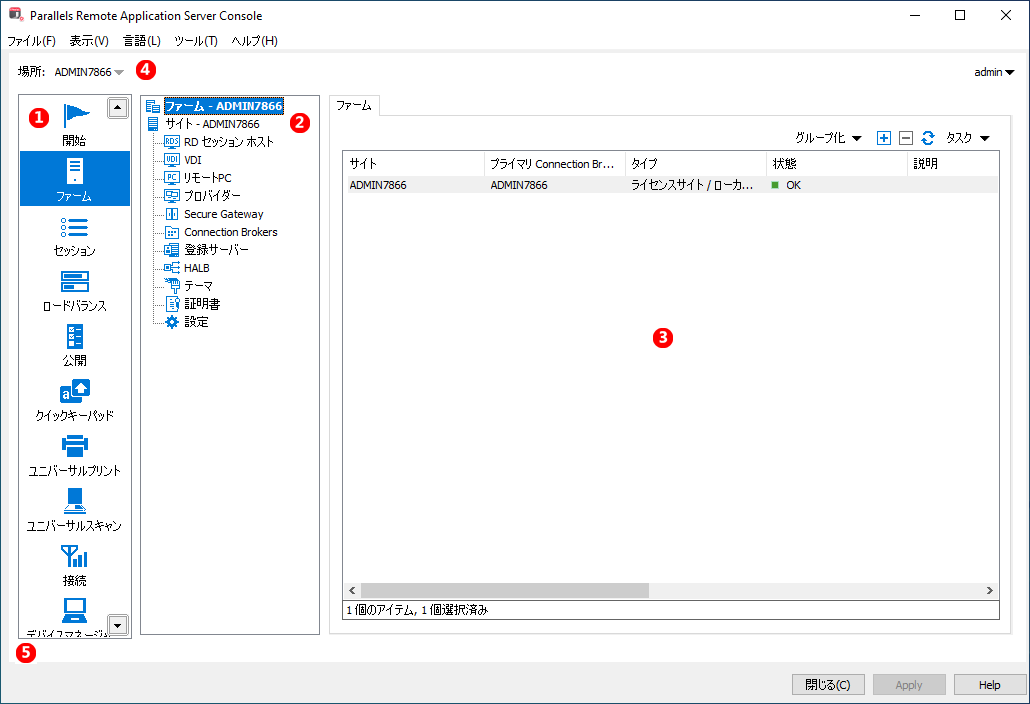Open テーマ node in tree
The image size is (1030, 704).
(x=198, y=286)
